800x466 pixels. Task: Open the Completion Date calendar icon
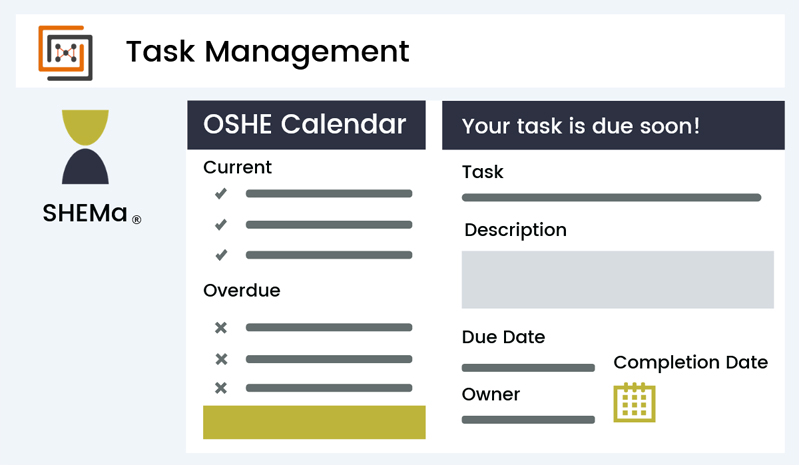(x=634, y=402)
